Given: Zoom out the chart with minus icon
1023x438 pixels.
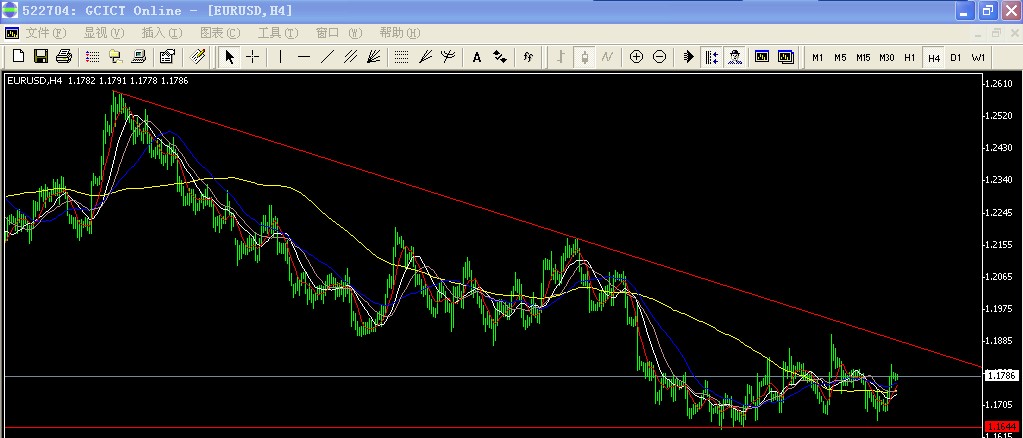Looking at the screenshot, I should tap(660, 57).
